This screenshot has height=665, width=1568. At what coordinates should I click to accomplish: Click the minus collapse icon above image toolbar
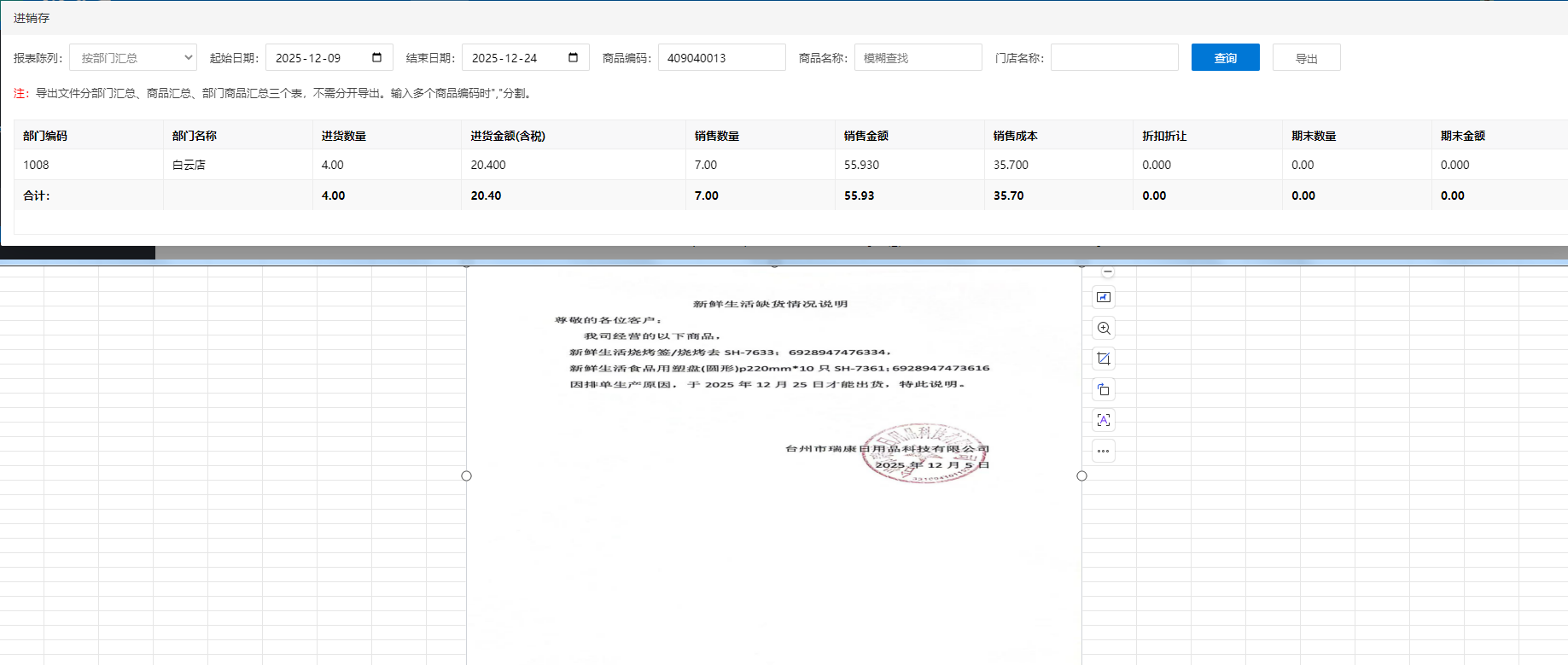(x=1107, y=272)
